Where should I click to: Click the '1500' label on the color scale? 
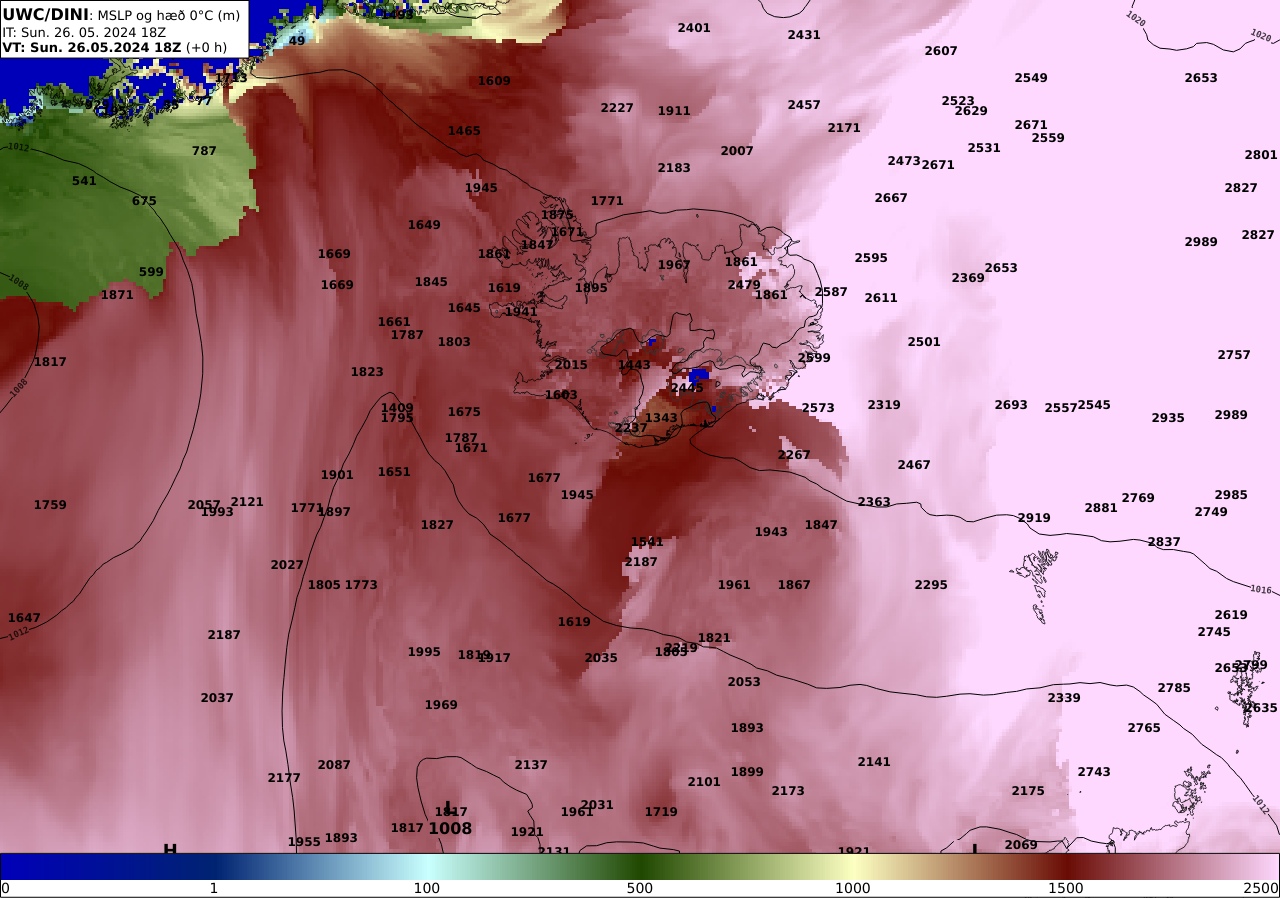[1066, 888]
